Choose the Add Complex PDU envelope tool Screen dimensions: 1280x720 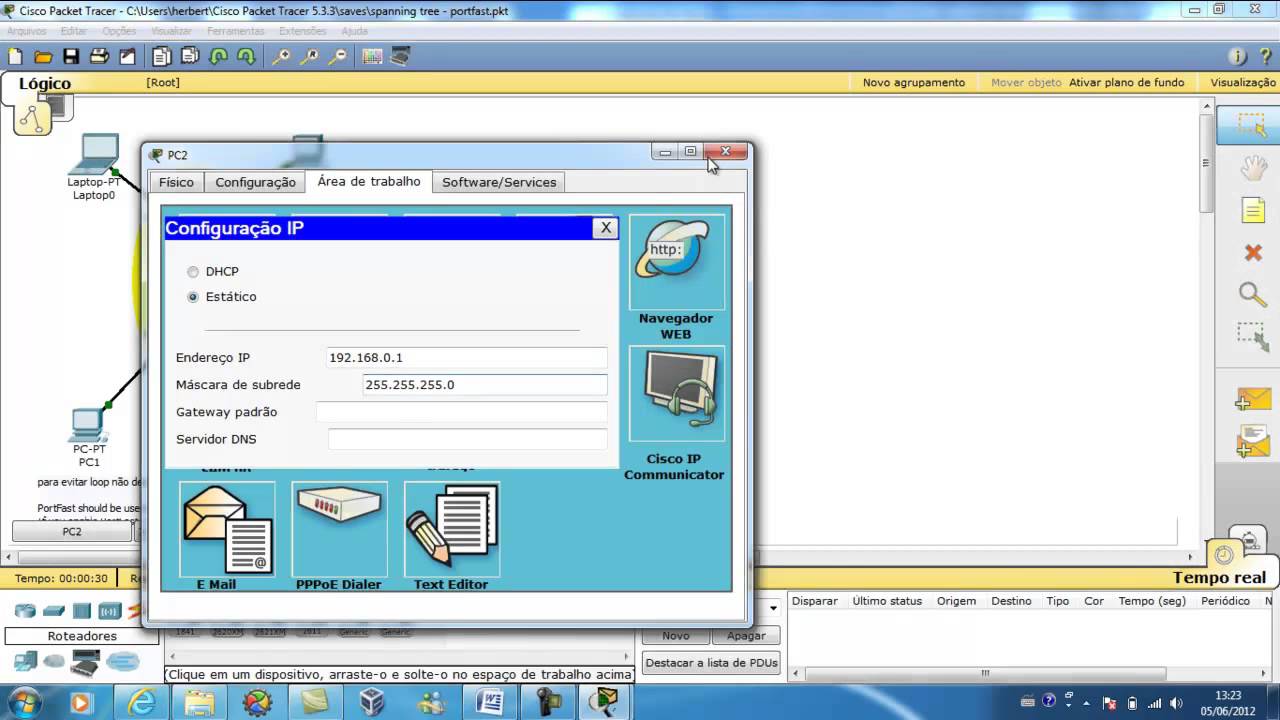pyautogui.click(x=1253, y=441)
